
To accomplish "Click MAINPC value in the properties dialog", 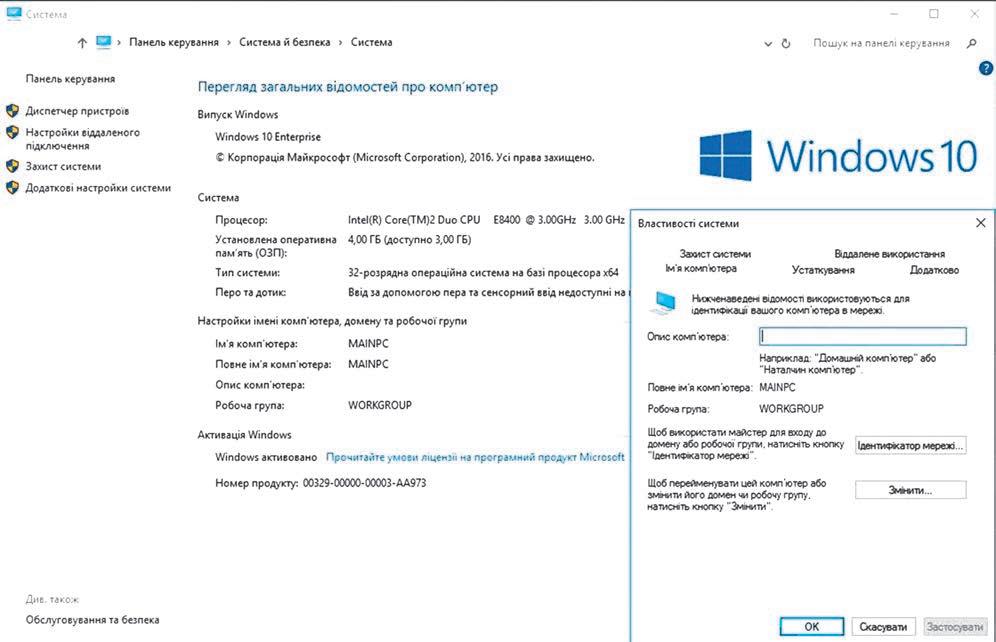I will (777, 387).
